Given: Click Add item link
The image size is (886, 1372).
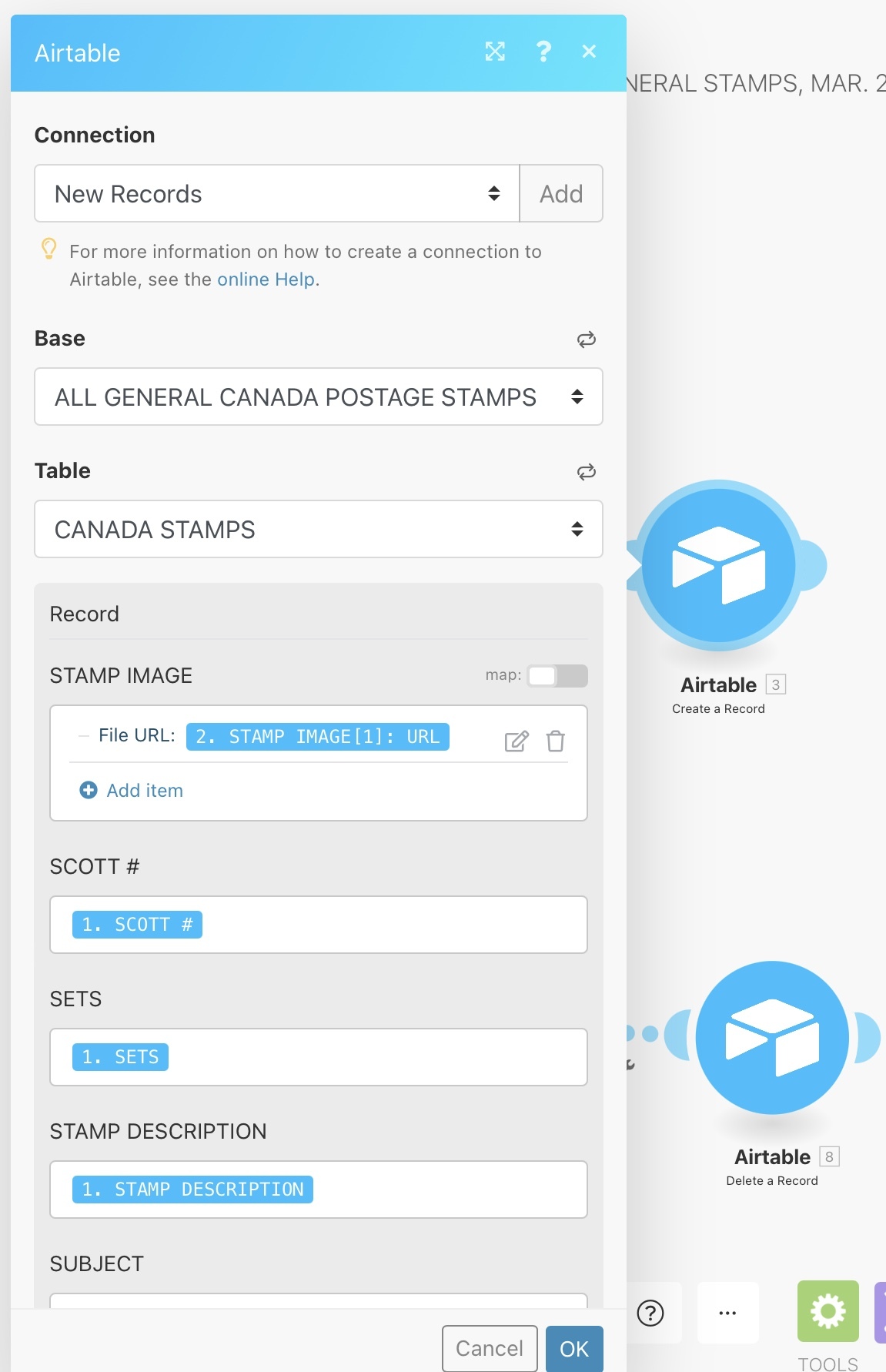Looking at the screenshot, I should tap(145, 791).
